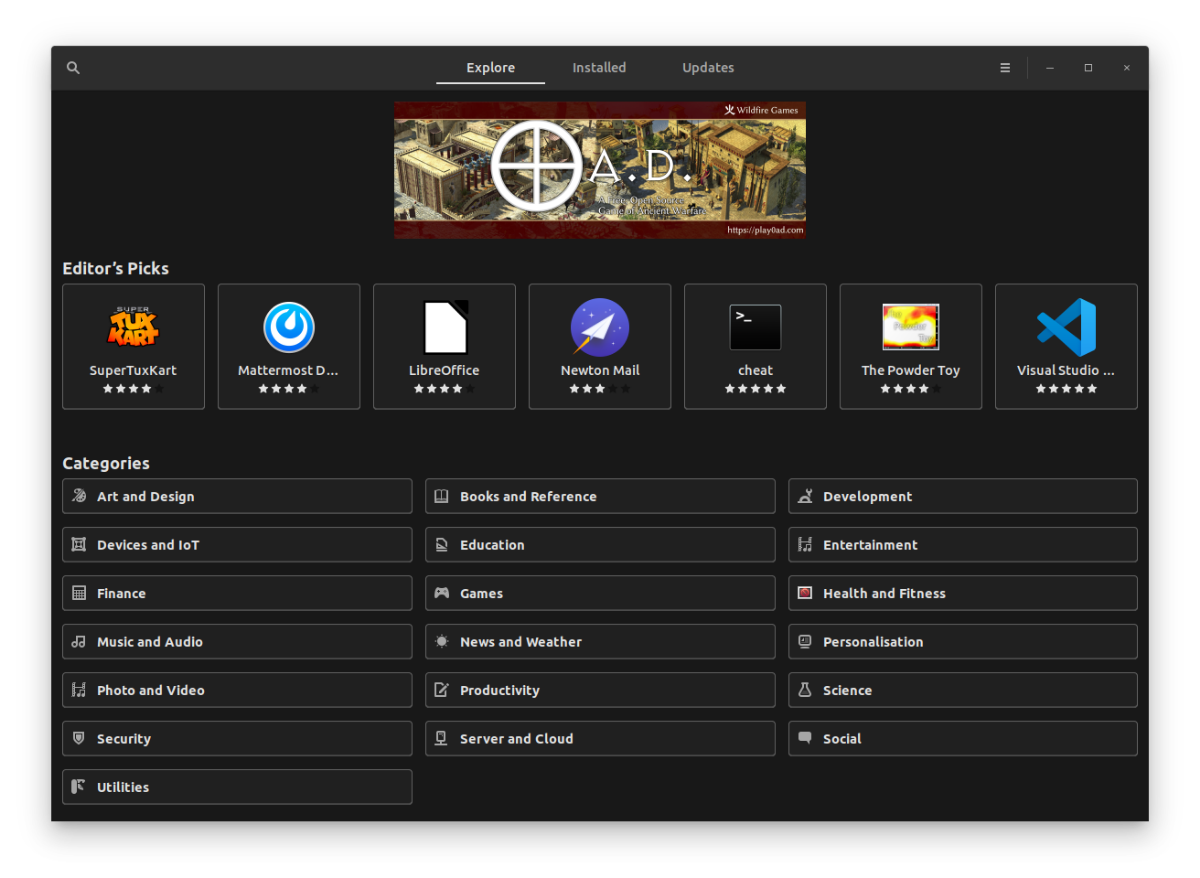Maximize the software window

[1088, 68]
